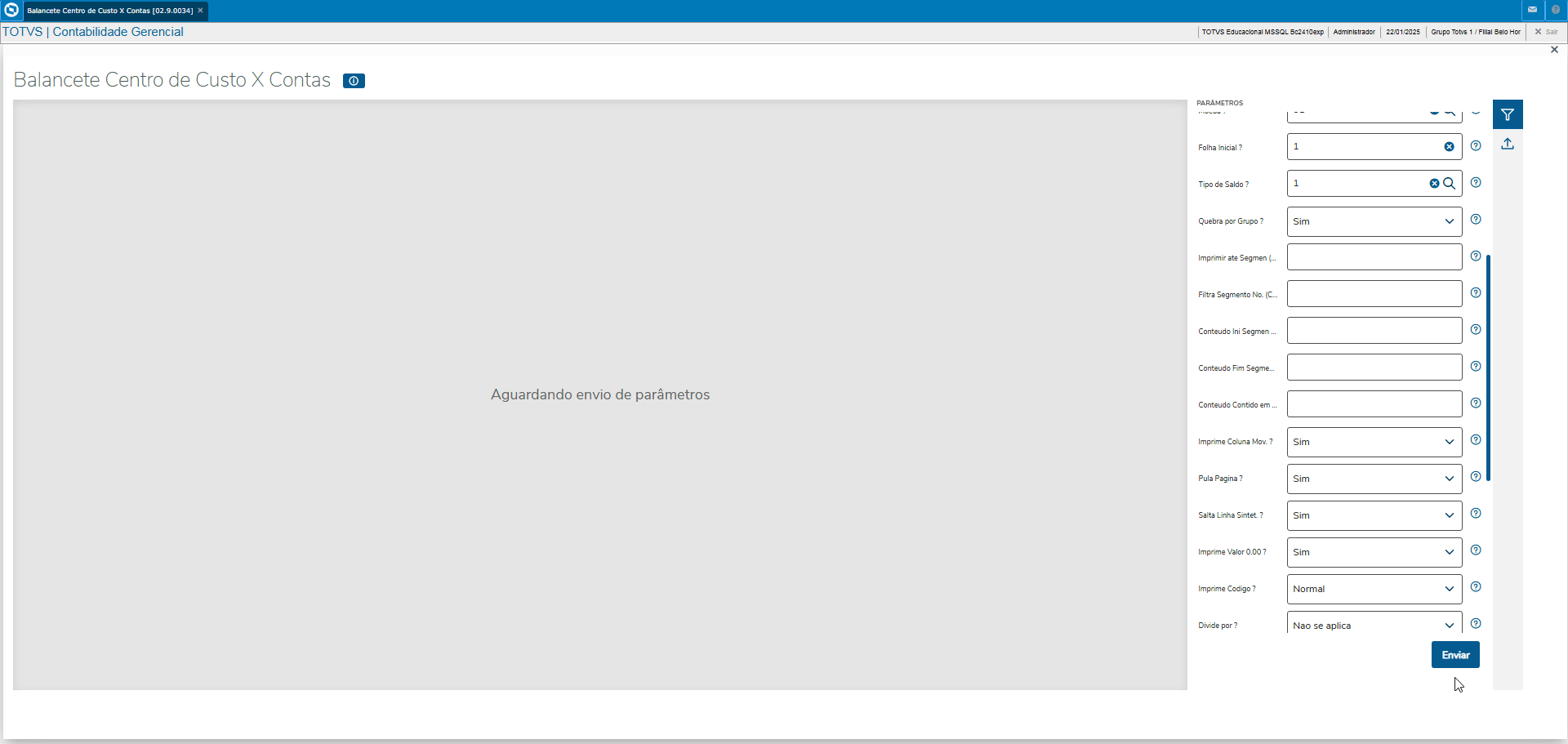Show help for Conteudo Fim Segme
This screenshot has width=1568, height=744.
click(x=1476, y=367)
